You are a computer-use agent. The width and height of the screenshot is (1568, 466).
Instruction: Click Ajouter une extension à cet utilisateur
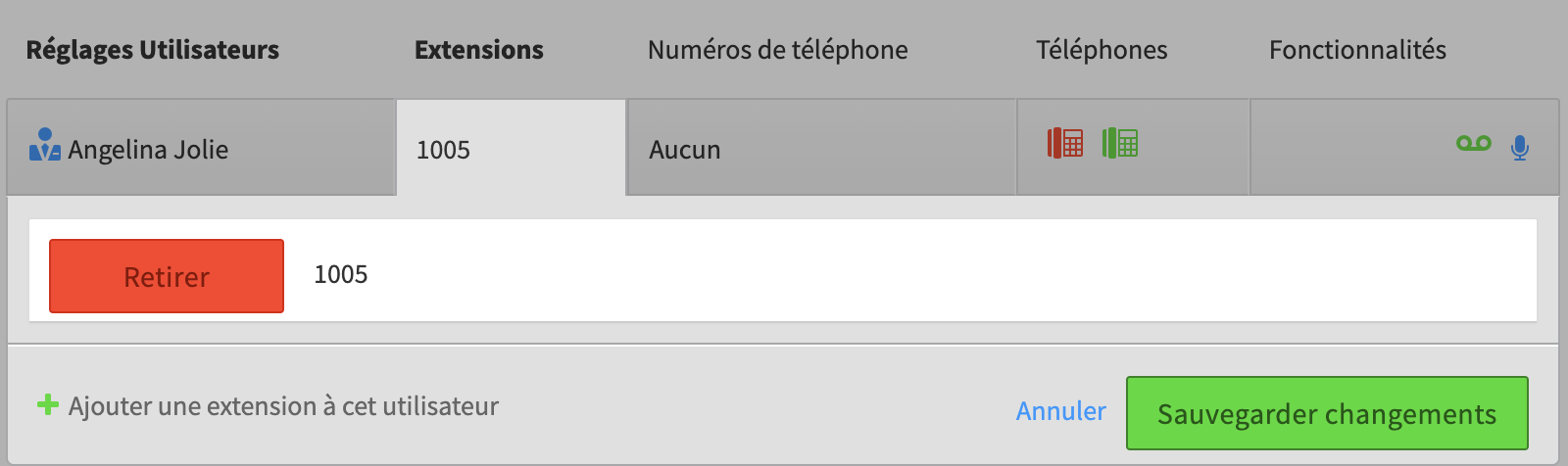click(x=283, y=405)
